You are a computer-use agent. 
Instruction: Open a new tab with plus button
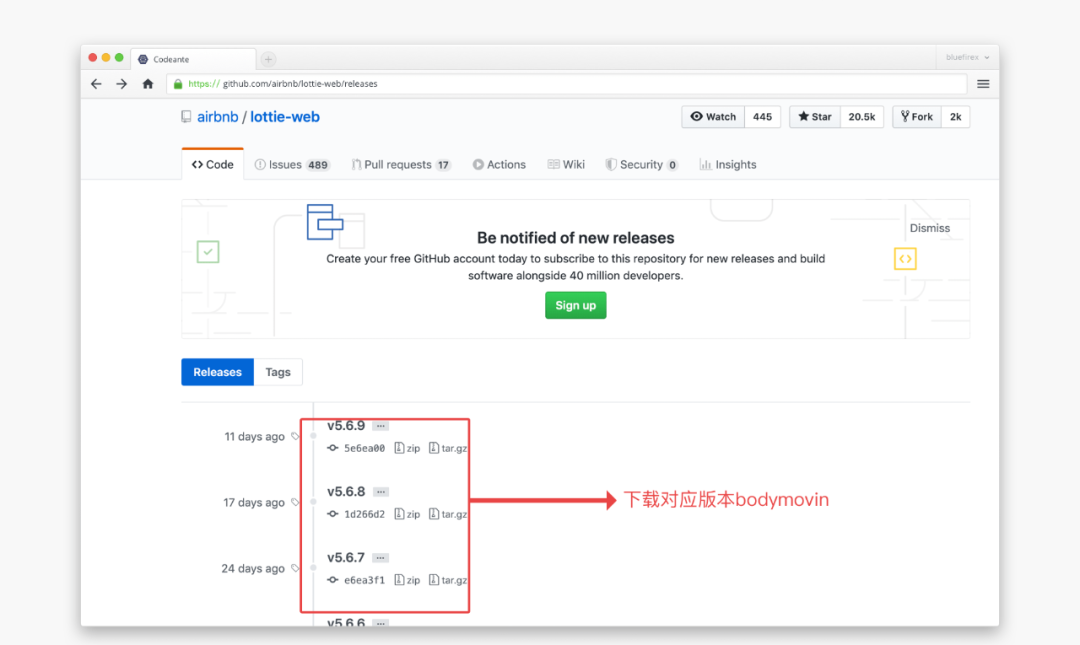269,59
